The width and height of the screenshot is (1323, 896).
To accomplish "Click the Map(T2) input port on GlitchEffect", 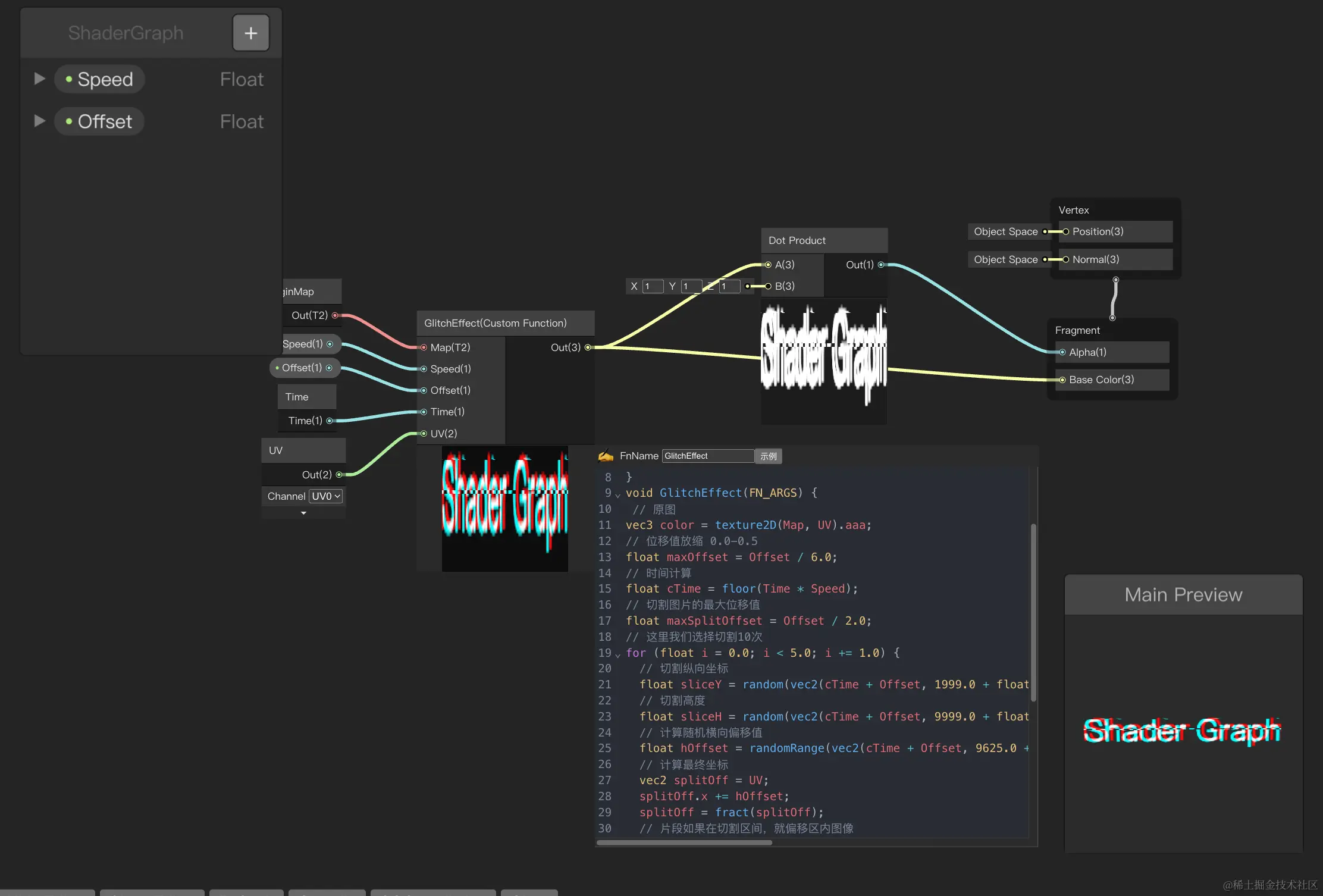I will 424,347.
